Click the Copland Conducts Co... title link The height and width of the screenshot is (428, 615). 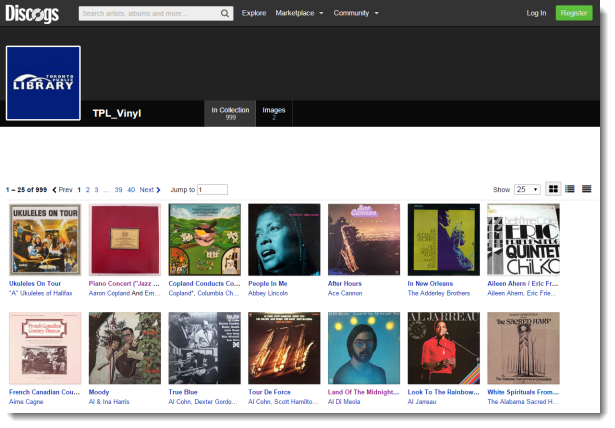pyautogui.click(x=204, y=284)
